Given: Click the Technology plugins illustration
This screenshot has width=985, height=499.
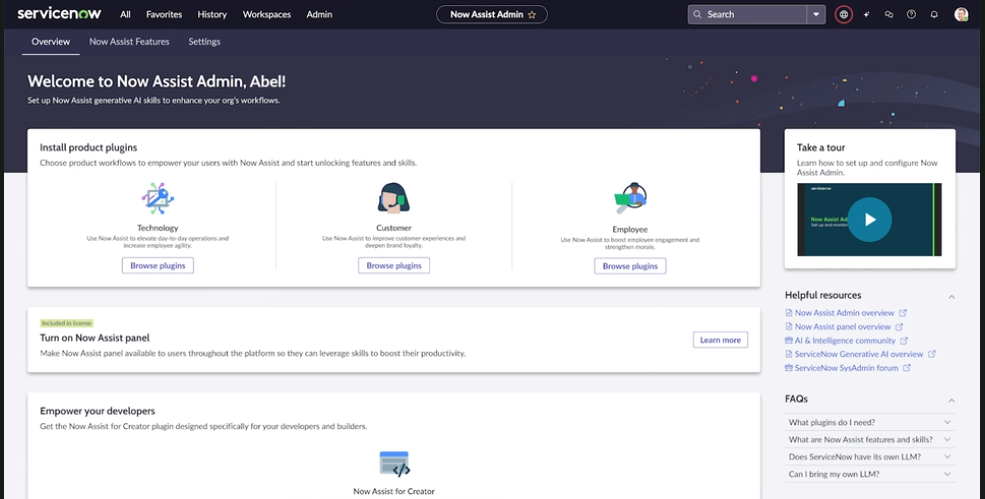Looking at the screenshot, I should pos(158,199).
